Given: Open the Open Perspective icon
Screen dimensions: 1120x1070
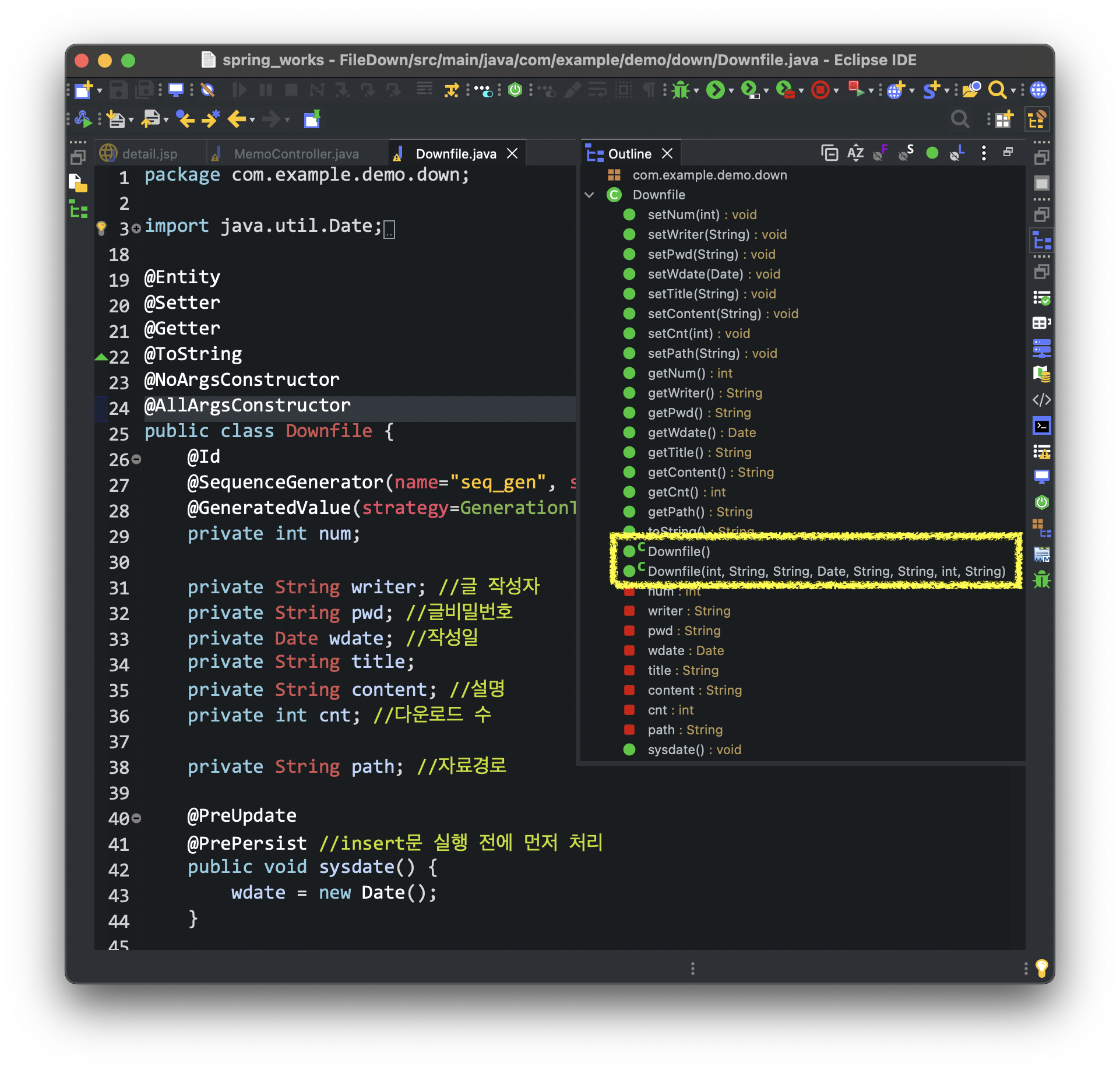Looking at the screenshot, I should click(1003, 120).
